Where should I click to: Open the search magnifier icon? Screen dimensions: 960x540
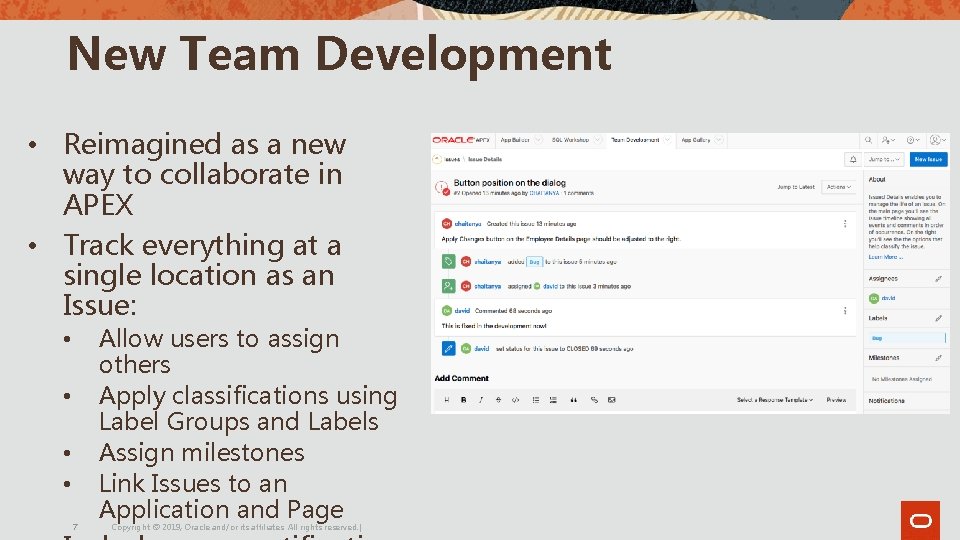point(868,140)
